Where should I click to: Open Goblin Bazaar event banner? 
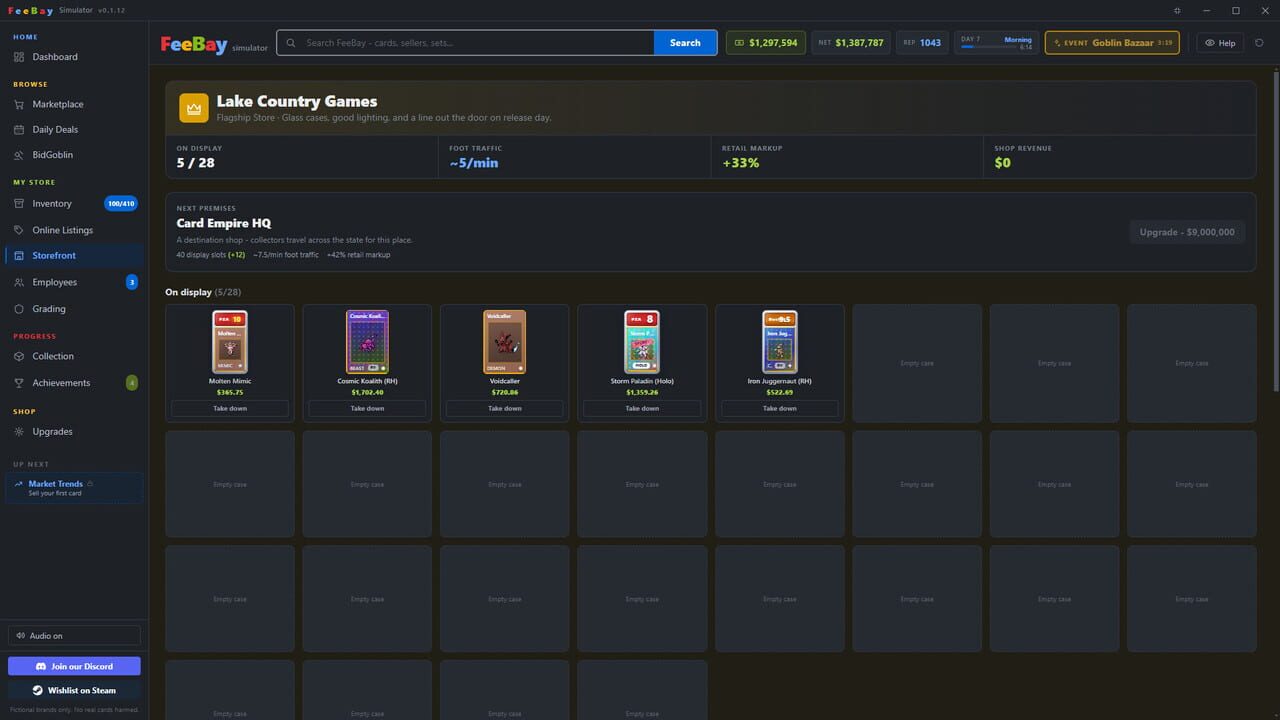tap(1112, 43)
